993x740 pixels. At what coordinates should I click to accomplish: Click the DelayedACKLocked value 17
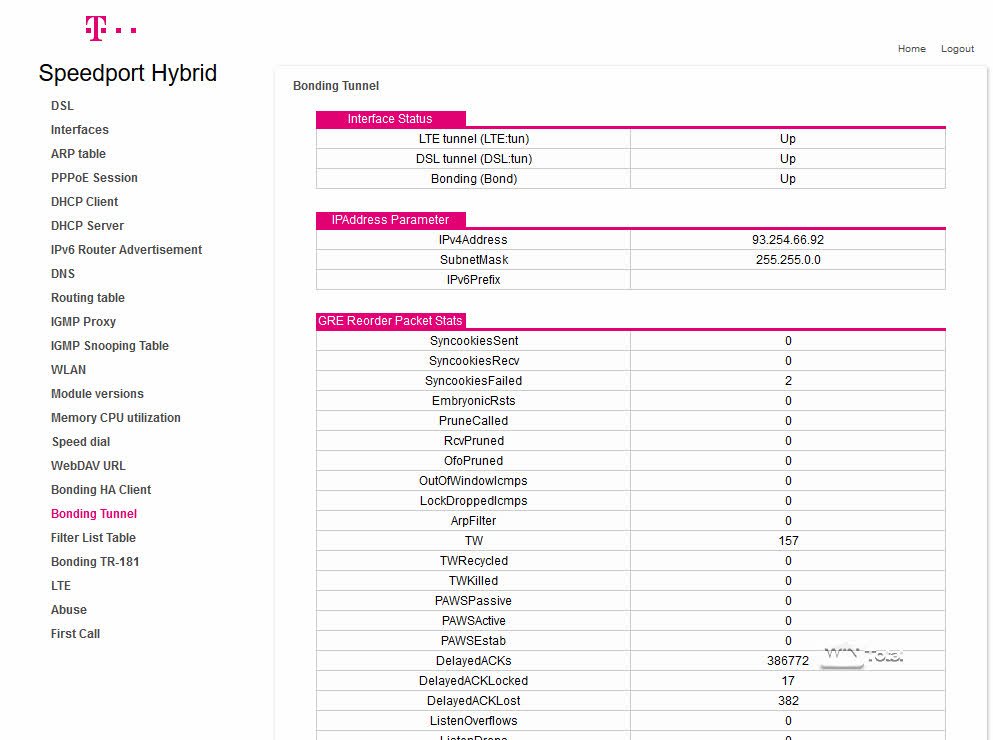(x=788, y=681)
